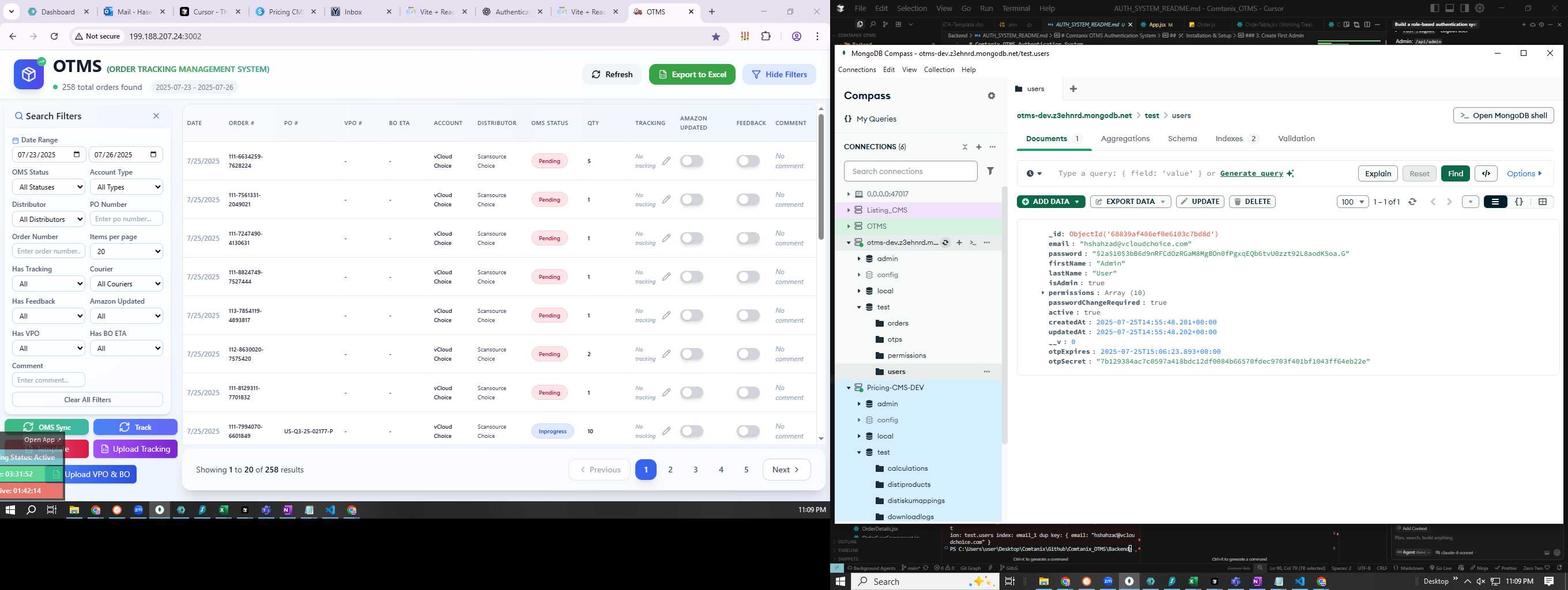Click the Find button in Compass

pos(1456,174)
